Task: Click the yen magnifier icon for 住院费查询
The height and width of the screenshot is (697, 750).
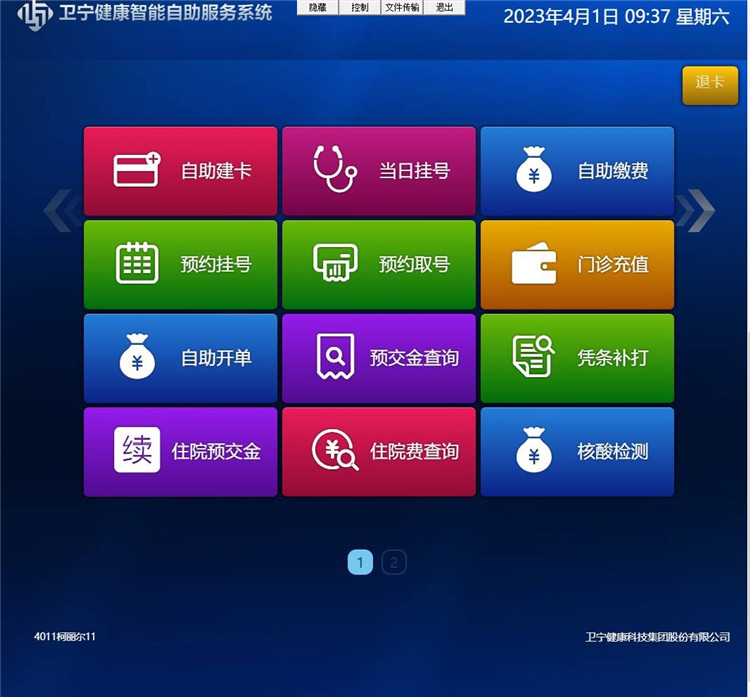Action: tap(335, 450)
